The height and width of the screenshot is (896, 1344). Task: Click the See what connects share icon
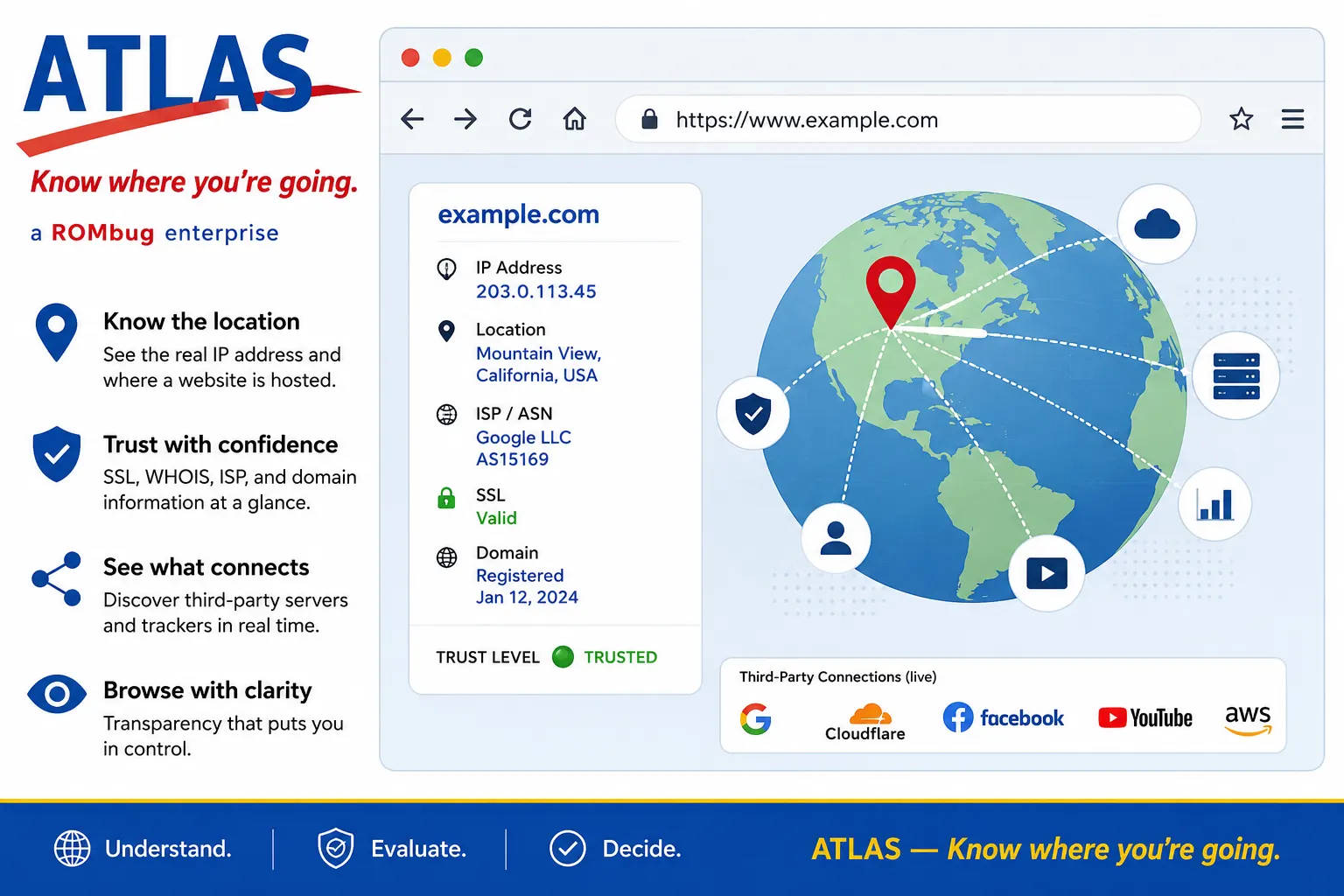[57, 578]
